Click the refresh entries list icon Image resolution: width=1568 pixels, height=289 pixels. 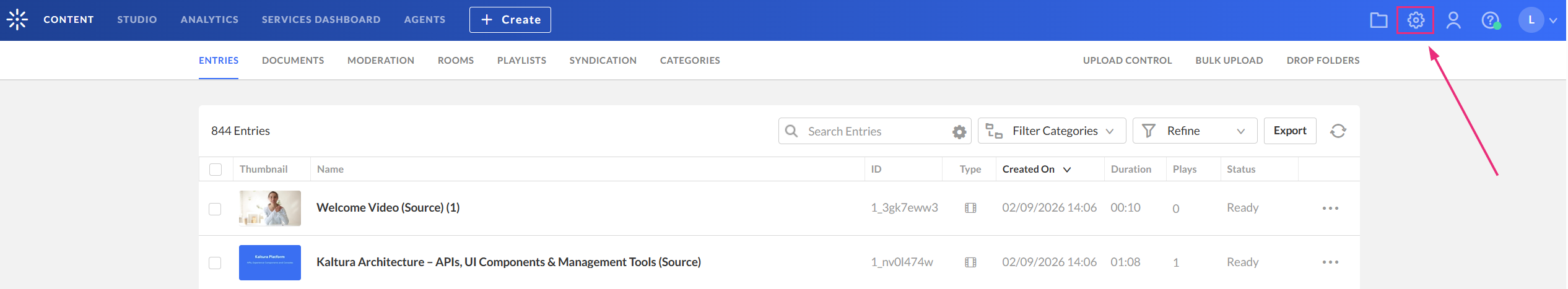click(1338, 131)
